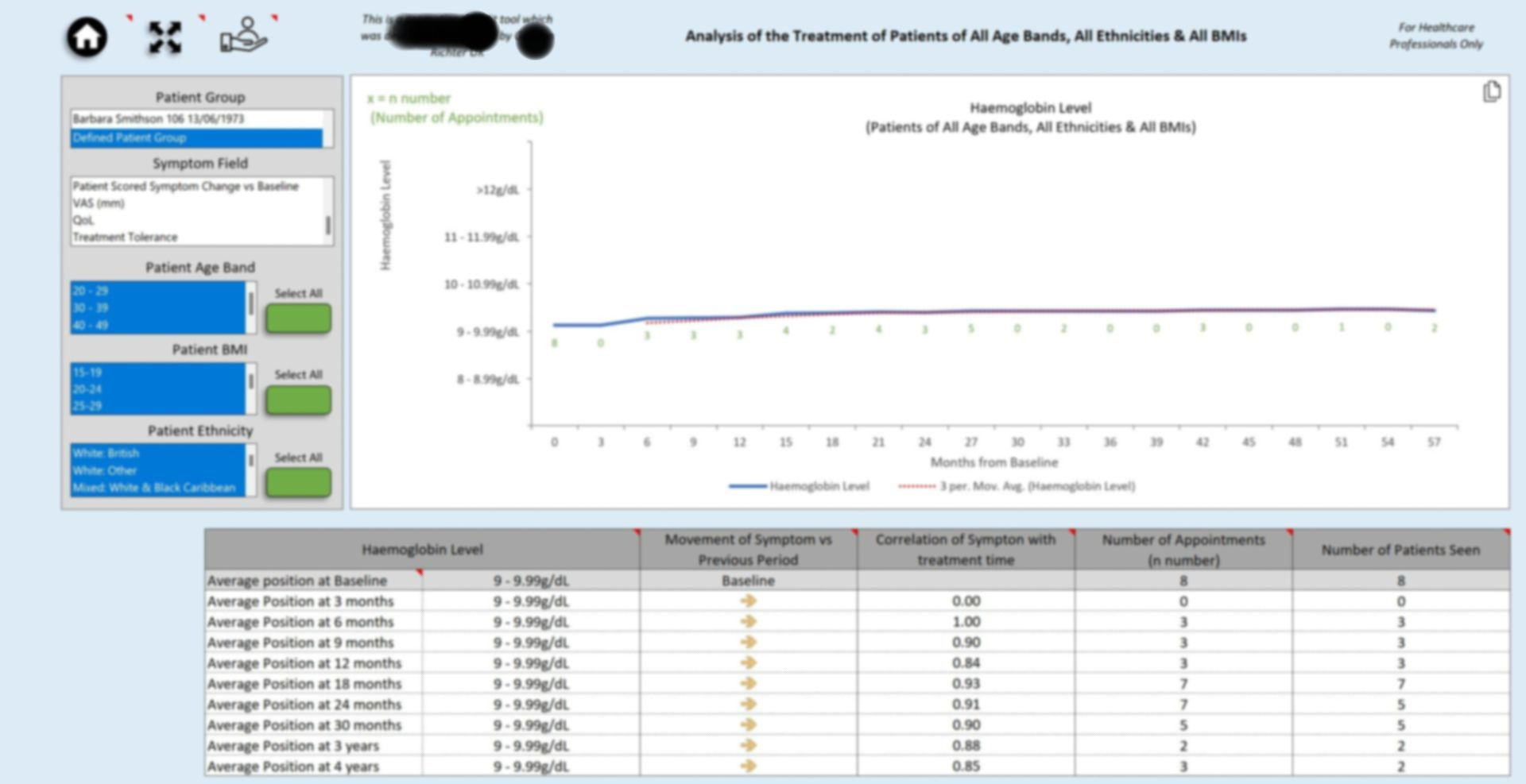The width and height of the screenshot is (1526, 784).
Task: Select Mixed: White & Black Caribbean ethnicity
Action: (x=158, y=488)
